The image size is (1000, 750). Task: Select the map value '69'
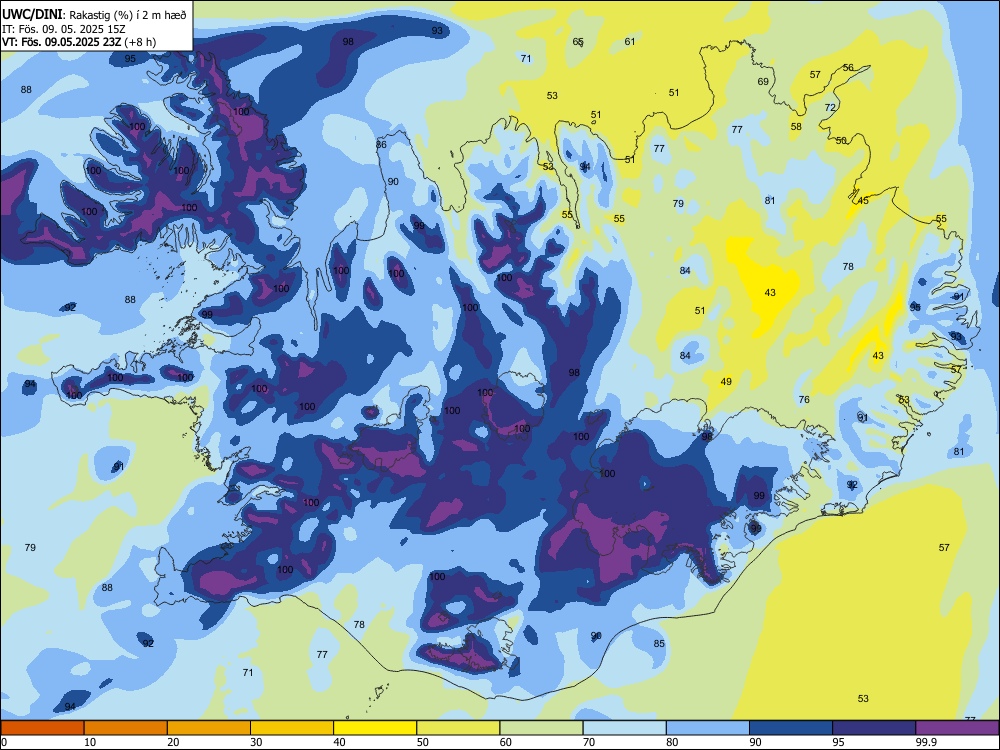click(763, 82)
